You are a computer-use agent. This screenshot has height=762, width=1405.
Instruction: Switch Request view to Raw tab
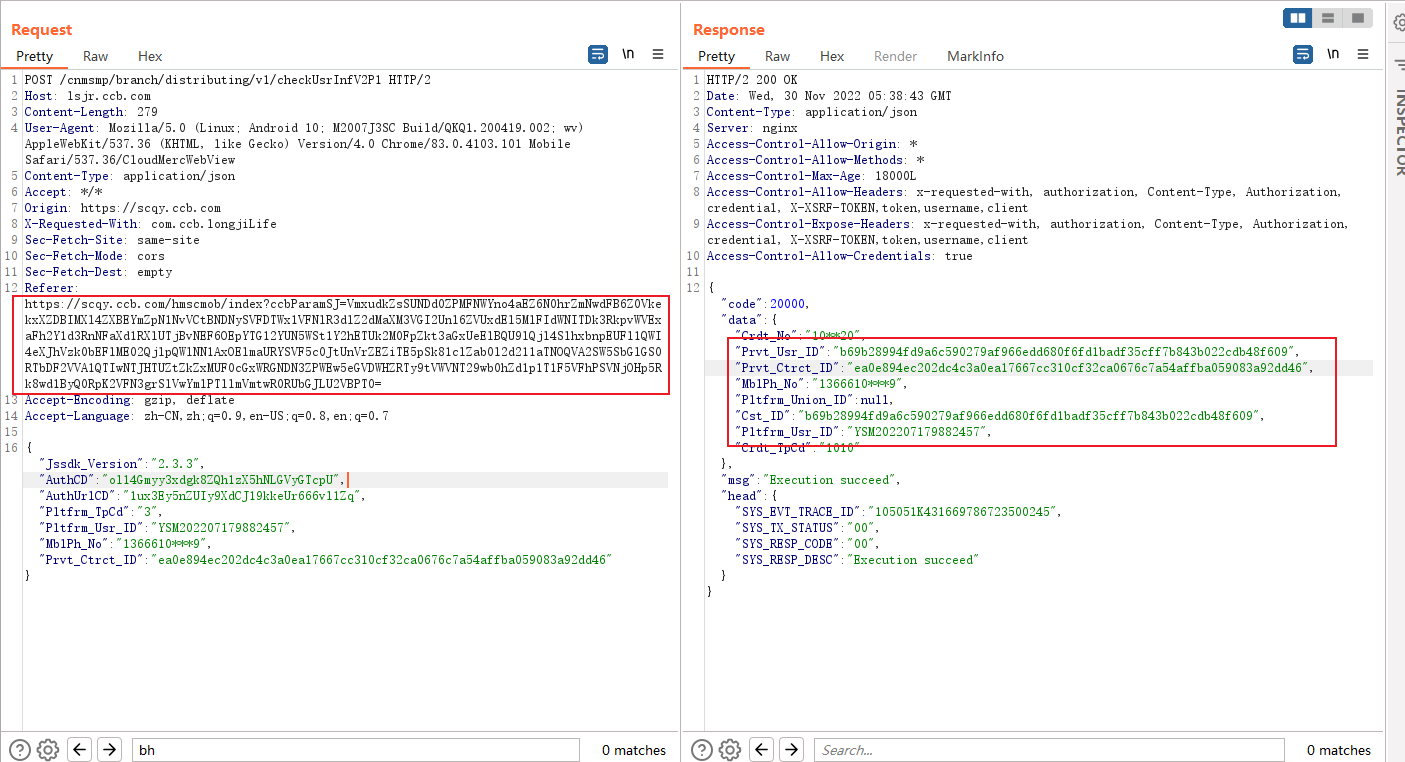[x=96, y=56]
